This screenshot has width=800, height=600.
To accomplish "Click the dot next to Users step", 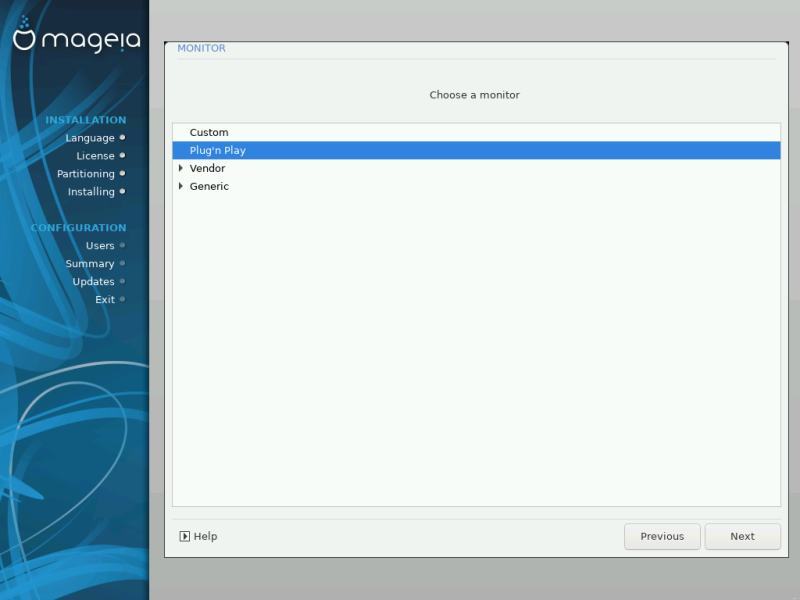I will tap(122, 245).
